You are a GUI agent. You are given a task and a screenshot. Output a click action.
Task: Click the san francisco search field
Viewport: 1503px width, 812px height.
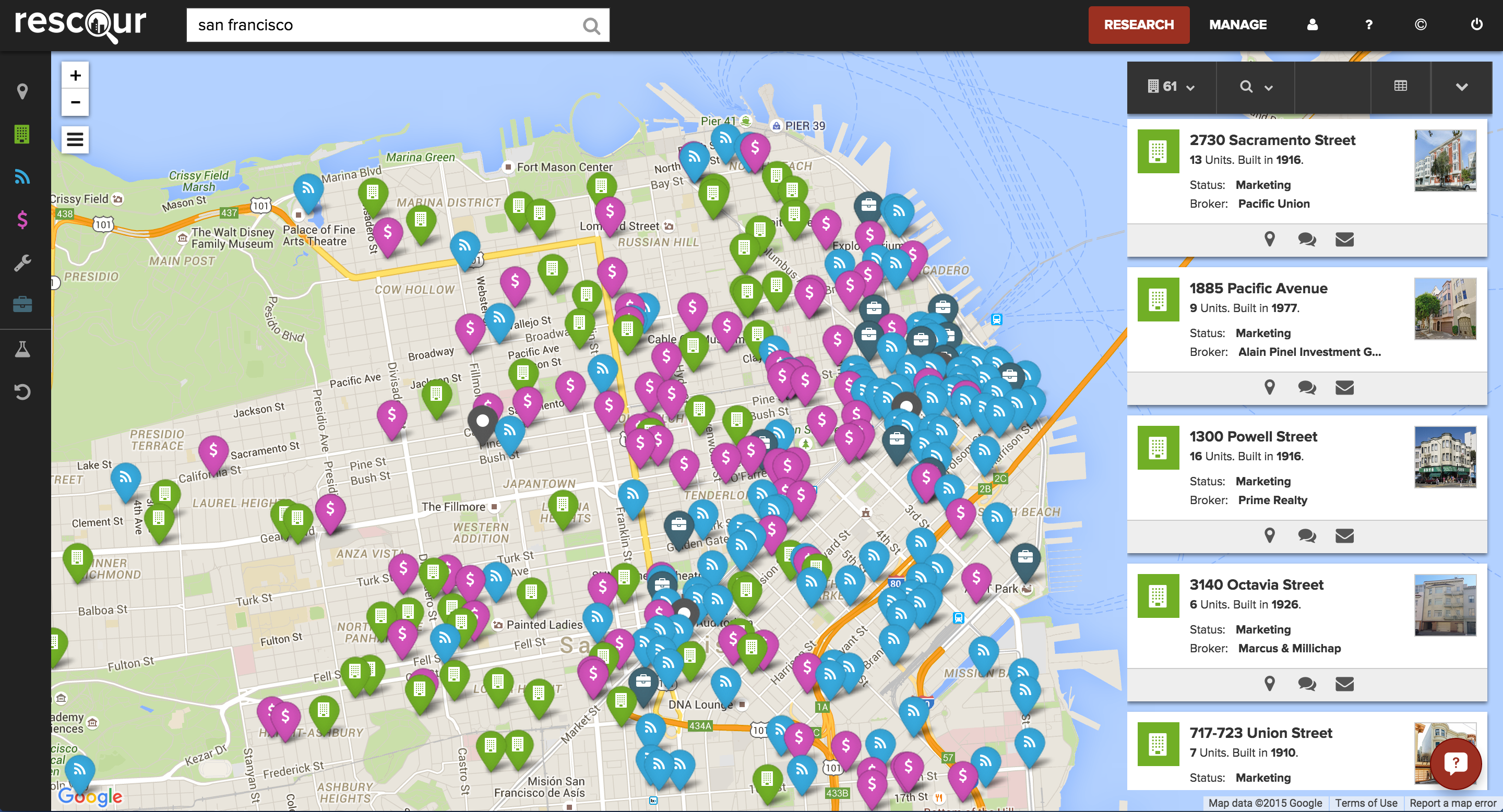click(x=385, y=25)
